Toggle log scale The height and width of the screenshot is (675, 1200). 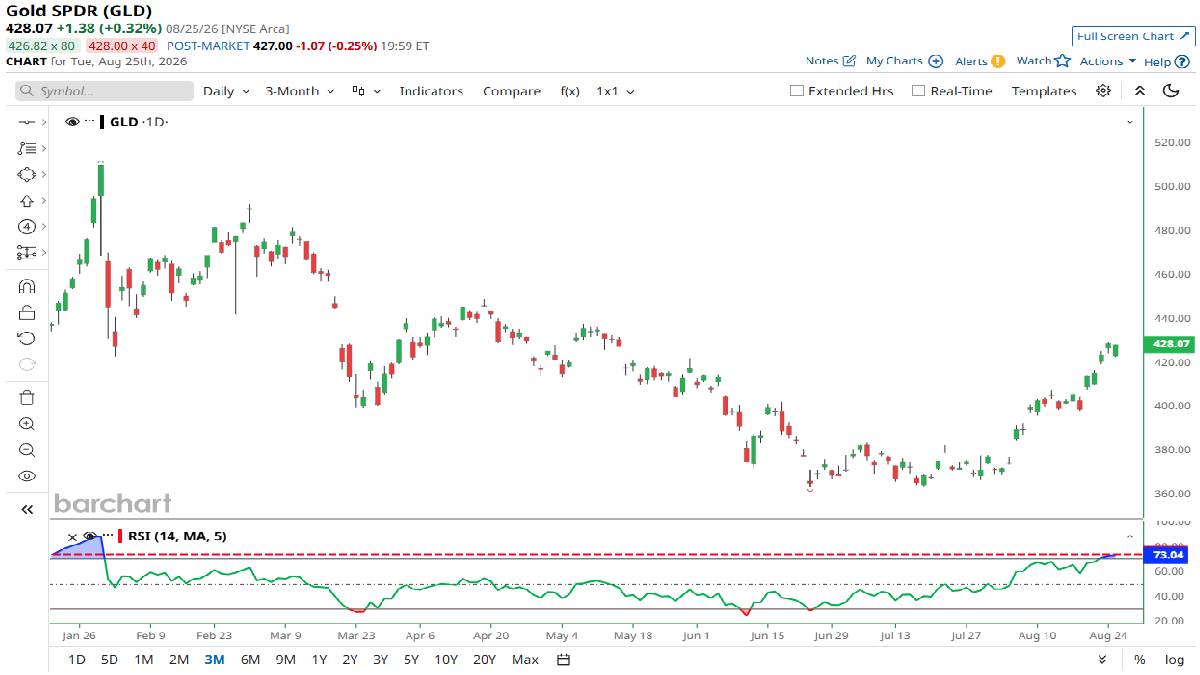[1174, 659]
